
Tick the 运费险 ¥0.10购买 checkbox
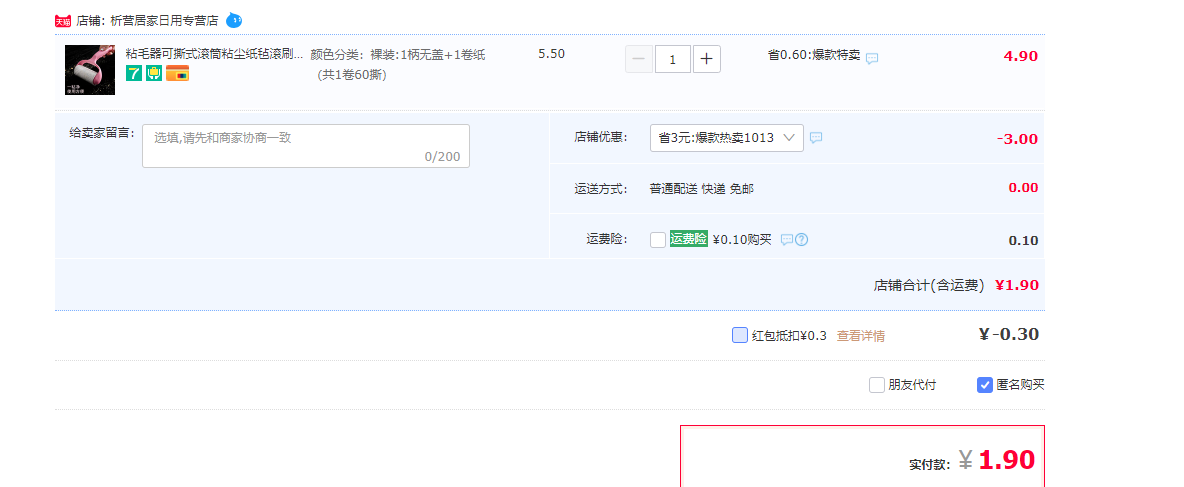pyautogui.click(x=658, y=239)
